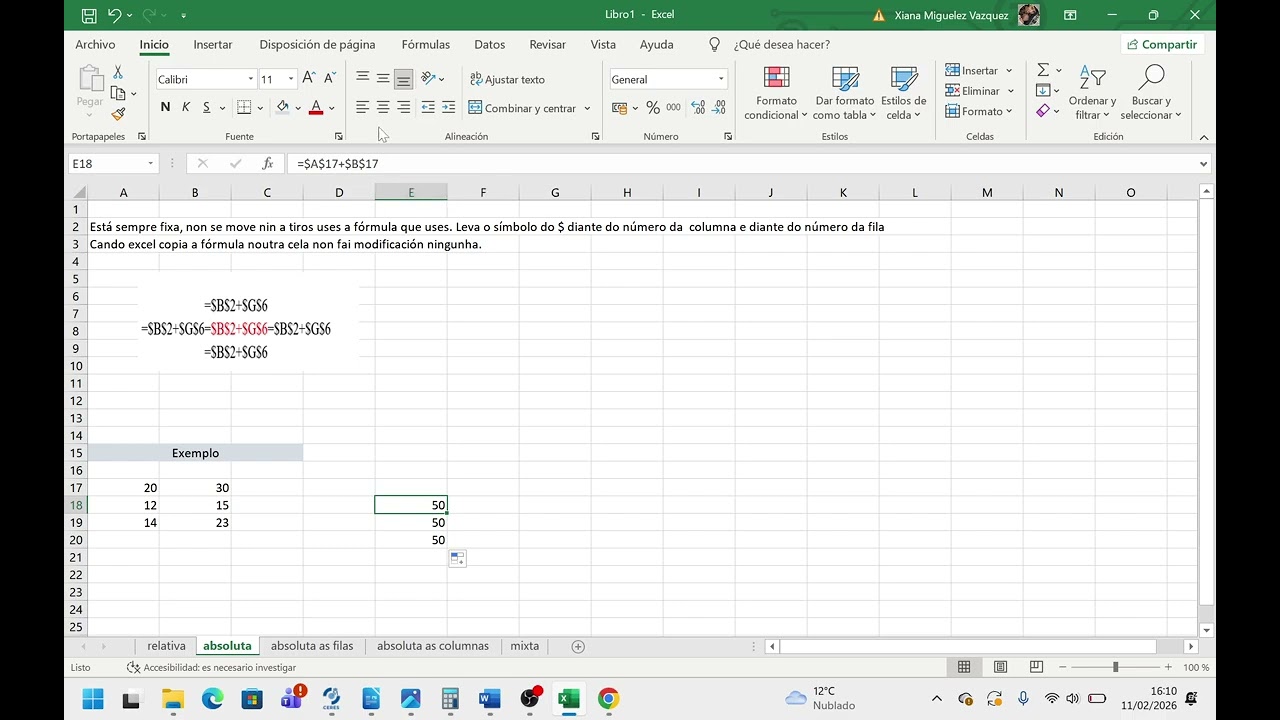Open the Insertar cells dropdown

(x=1009, y=70)
